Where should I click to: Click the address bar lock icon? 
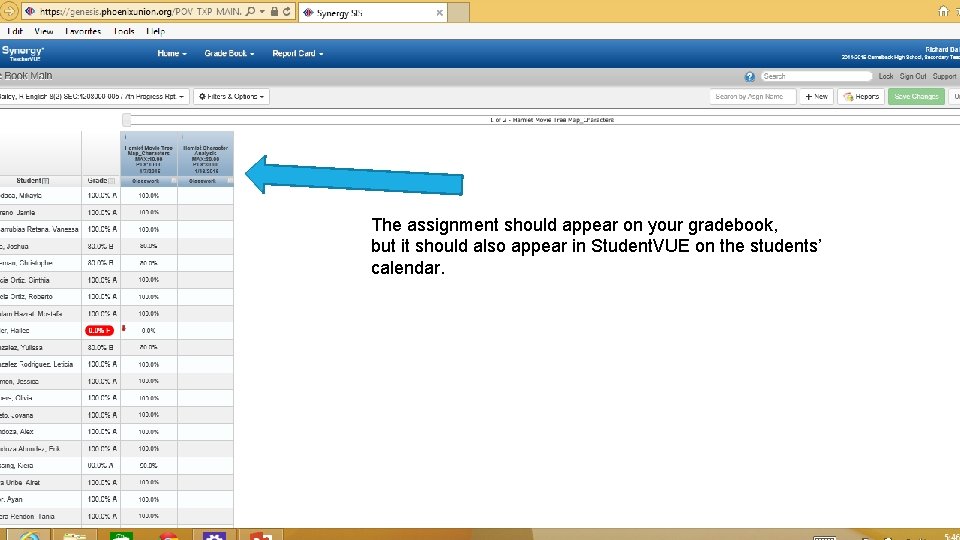click(274, 12)
